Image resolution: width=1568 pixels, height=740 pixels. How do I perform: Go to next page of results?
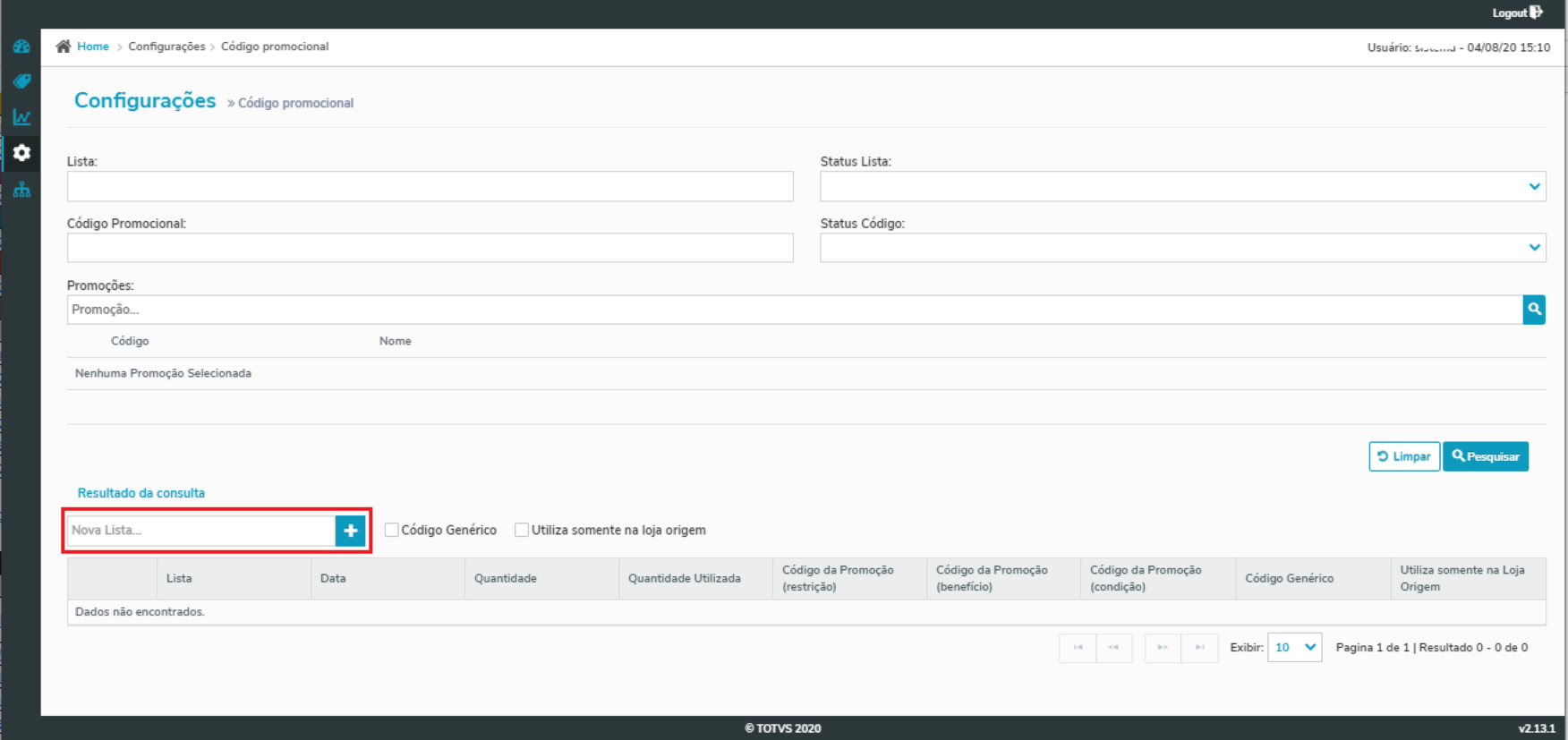(1163, 648)
